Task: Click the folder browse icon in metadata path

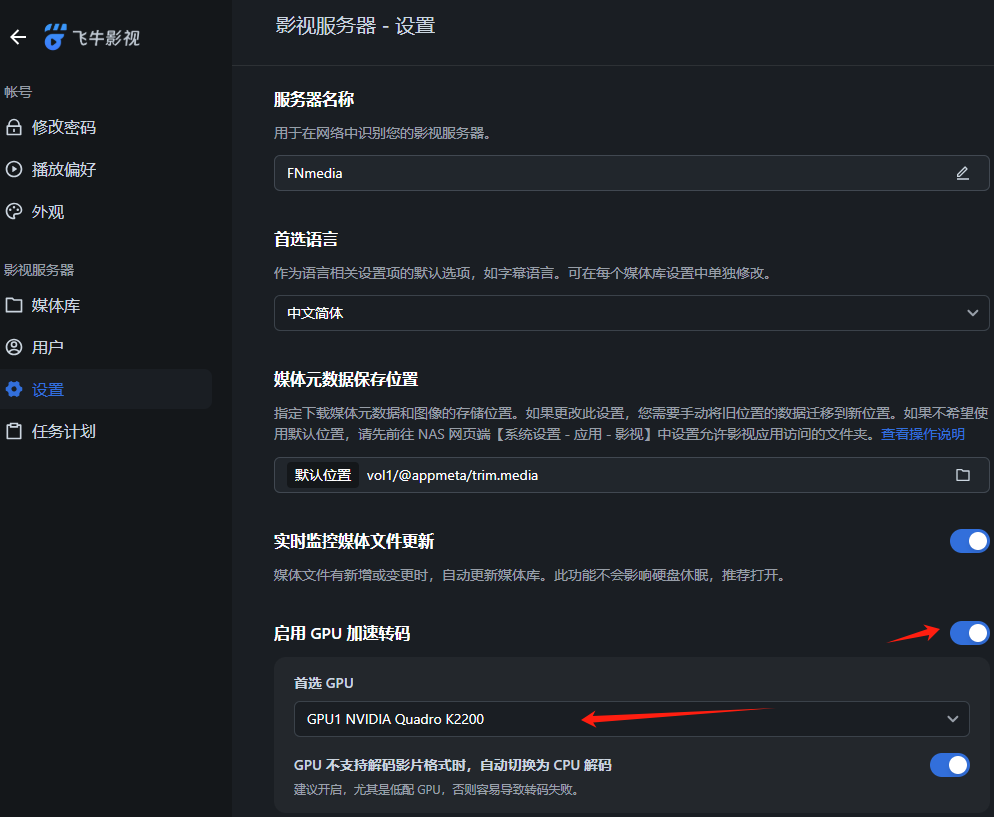Action: (962, 475)
